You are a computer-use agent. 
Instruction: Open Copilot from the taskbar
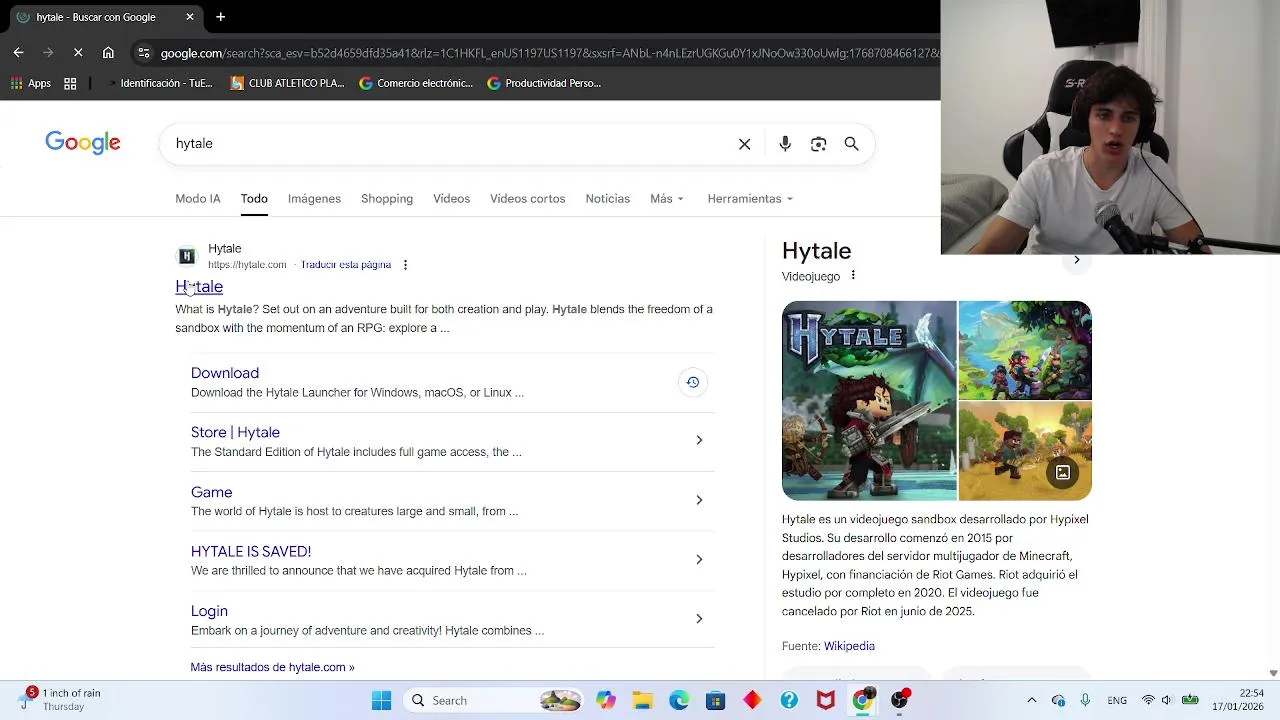coord(606,700)
